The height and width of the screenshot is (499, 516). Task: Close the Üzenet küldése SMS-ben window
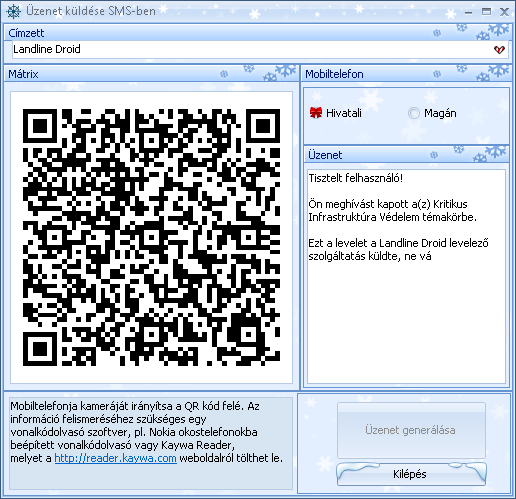click(504, 12)
